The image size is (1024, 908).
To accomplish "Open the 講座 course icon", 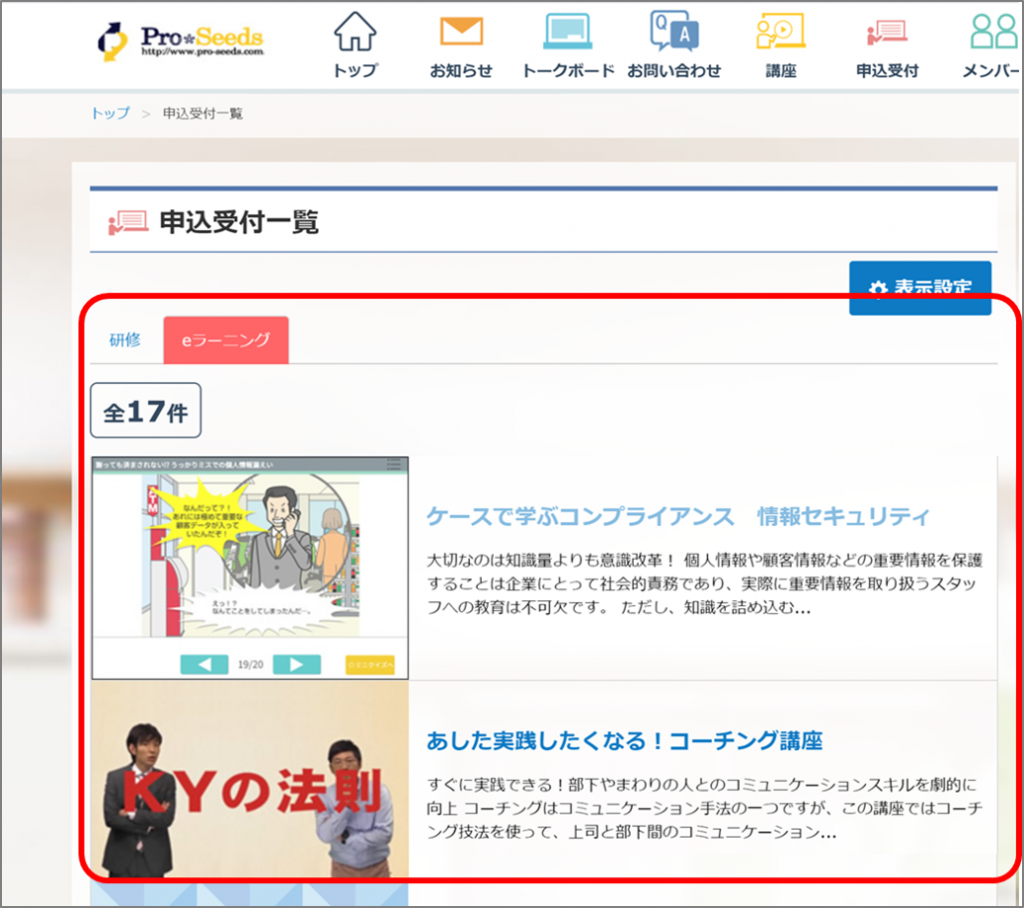I will 780,33.
